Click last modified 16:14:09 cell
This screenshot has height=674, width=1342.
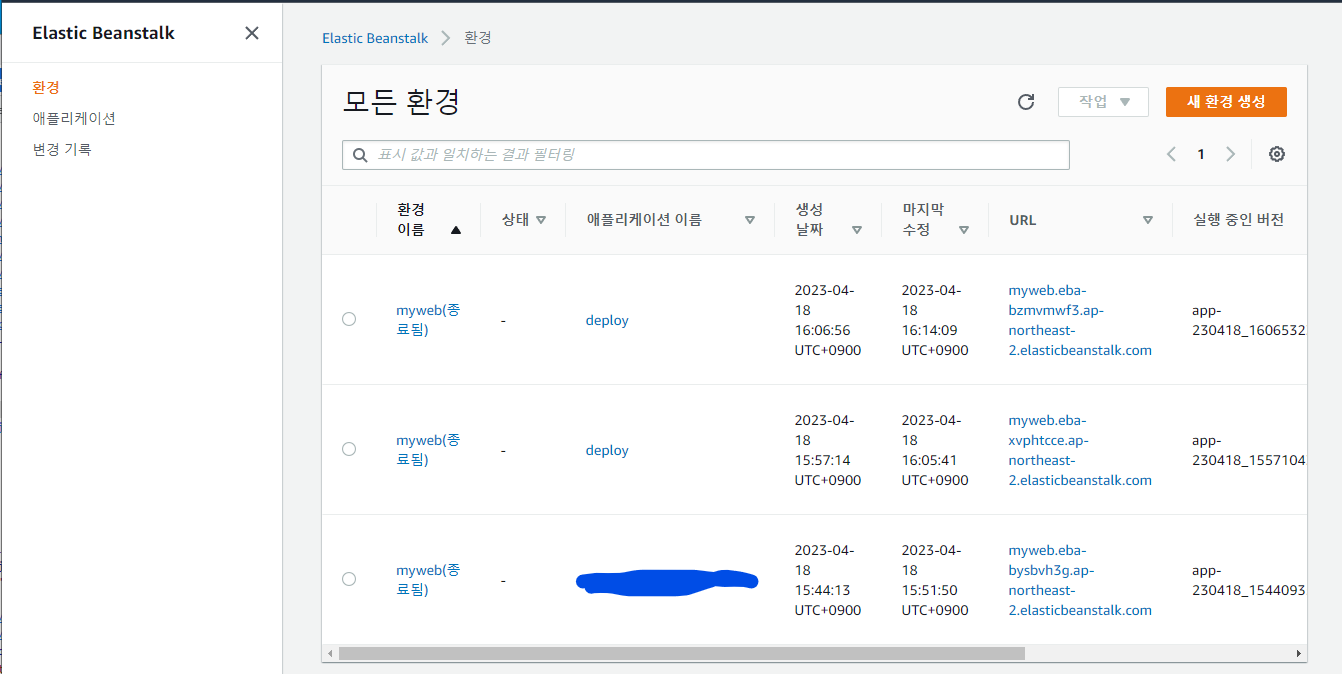pyautogui.click(x=935, y=320)
